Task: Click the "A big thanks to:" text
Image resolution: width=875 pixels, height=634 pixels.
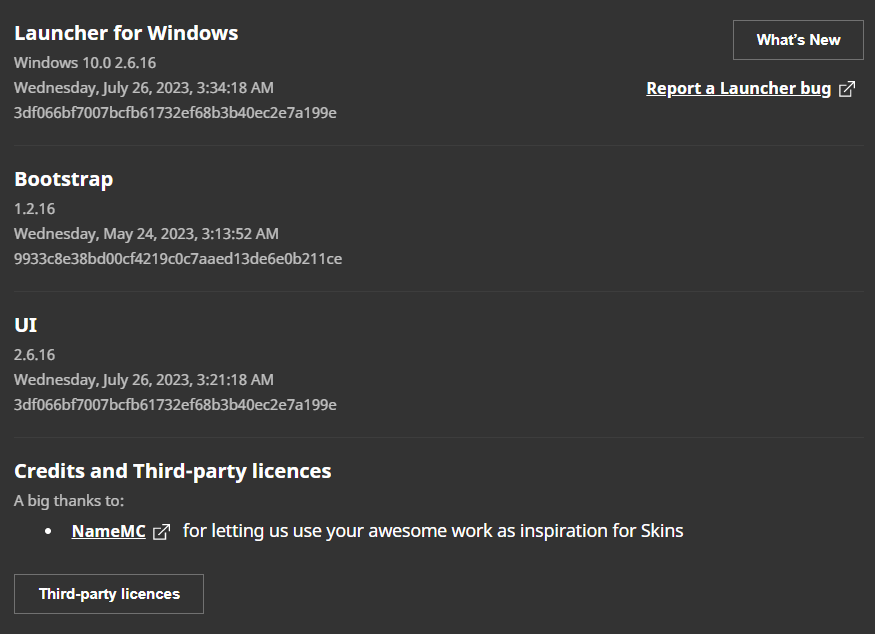Action: pyautogui.click(x=69, y=500)
